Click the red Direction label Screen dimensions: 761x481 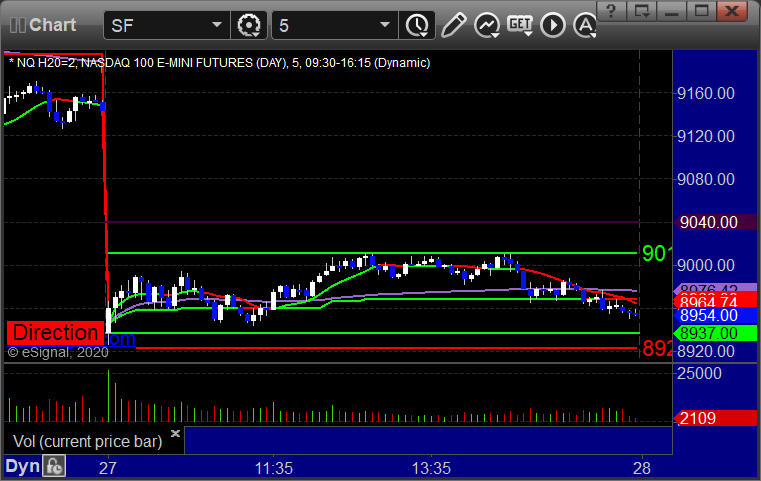[56, 332]
